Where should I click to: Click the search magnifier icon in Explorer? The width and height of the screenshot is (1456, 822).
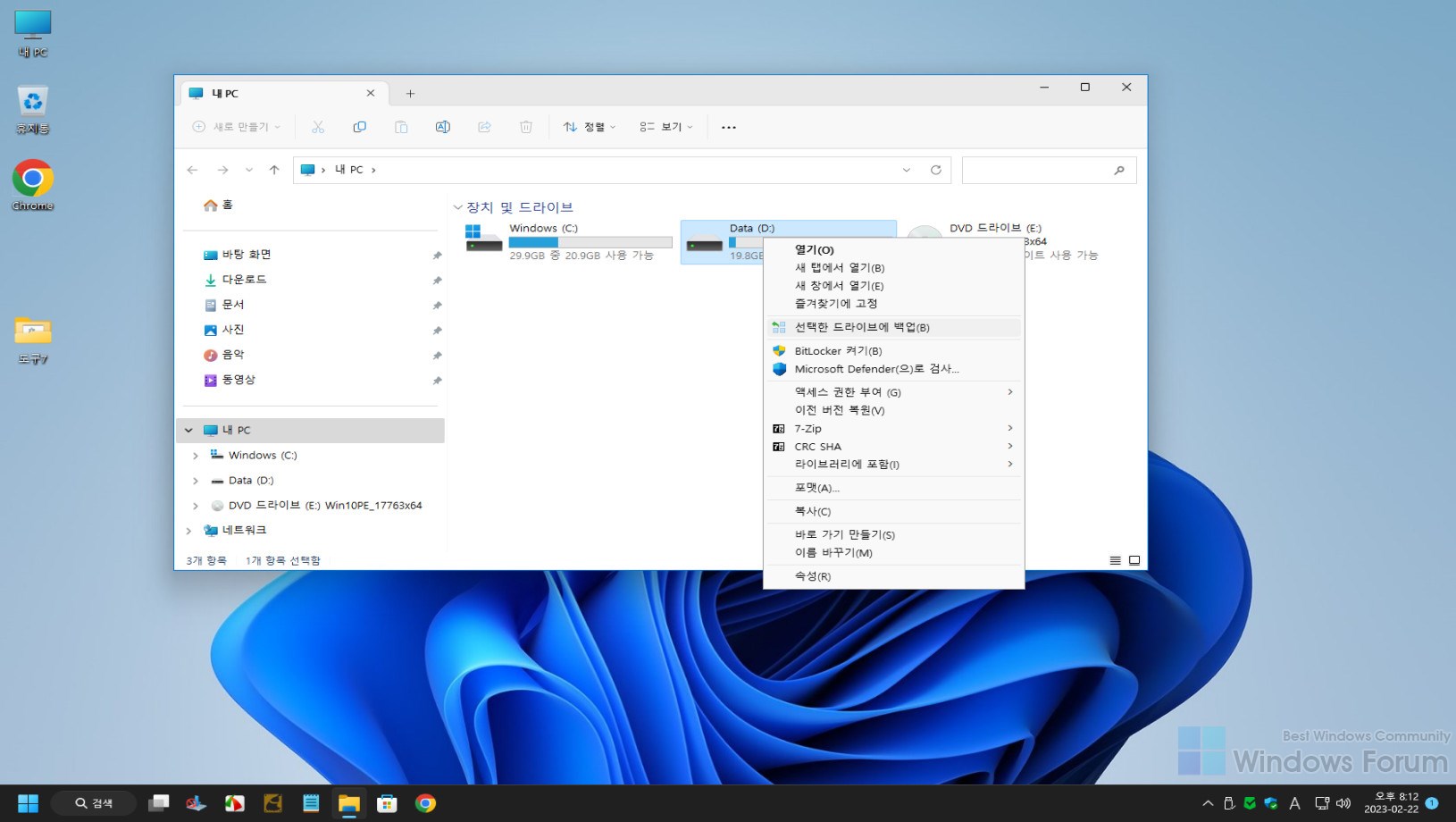click(1119, 170)
